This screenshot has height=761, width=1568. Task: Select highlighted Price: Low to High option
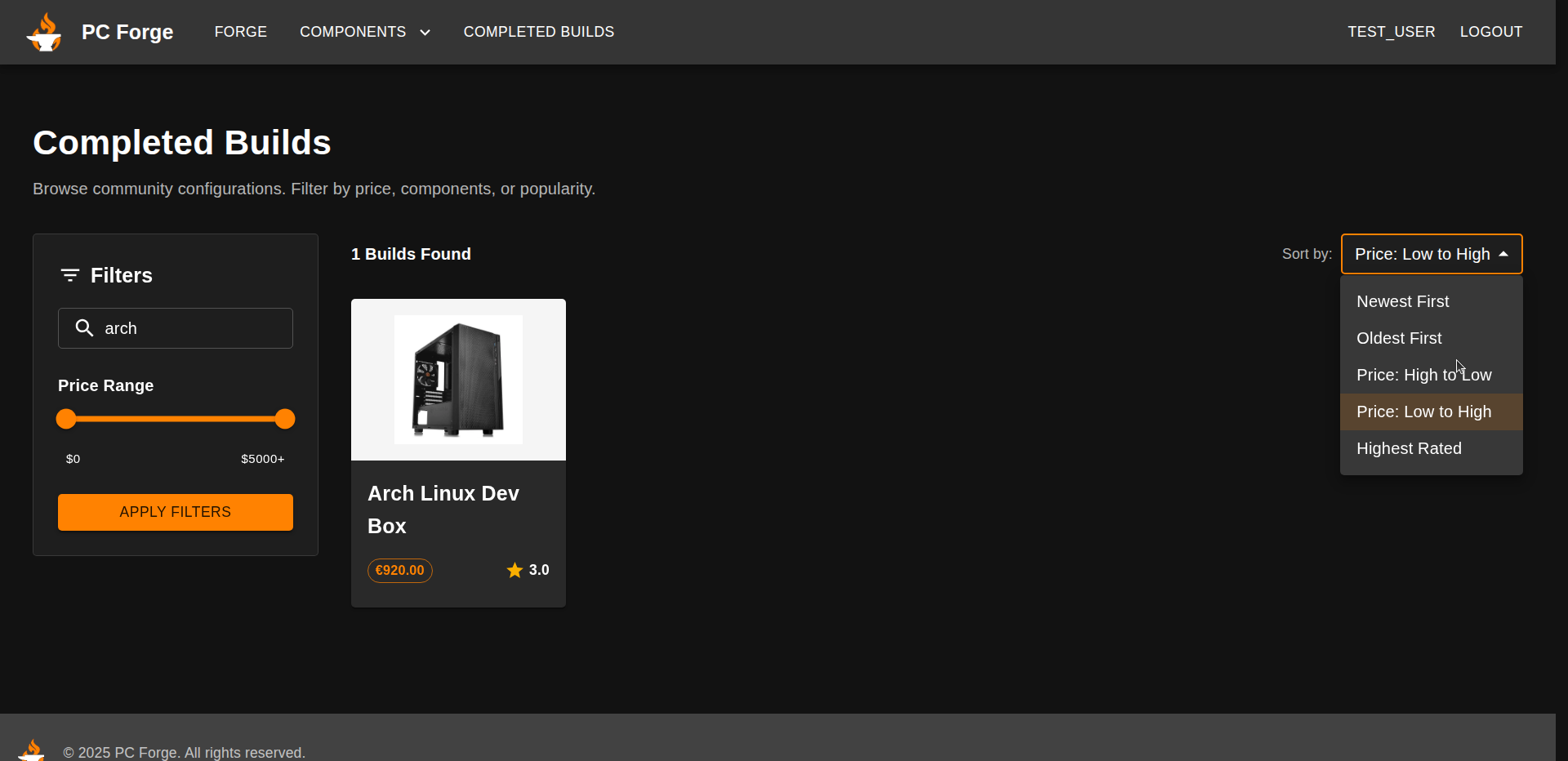click(x=1423, y=412)
